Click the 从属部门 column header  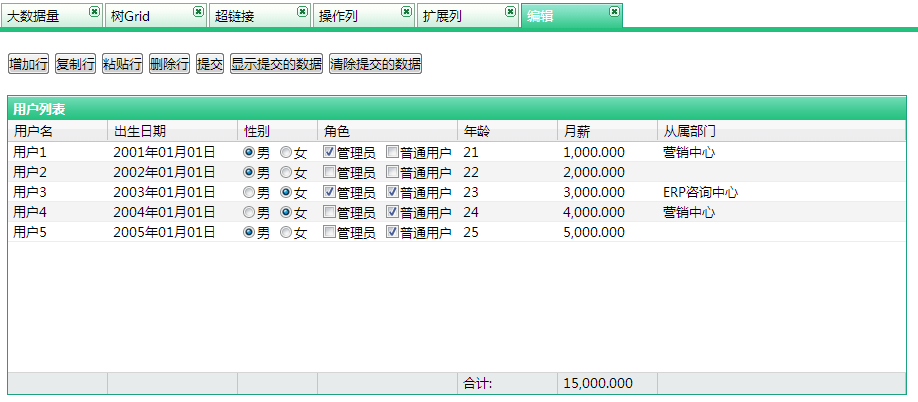pos(782,130)
